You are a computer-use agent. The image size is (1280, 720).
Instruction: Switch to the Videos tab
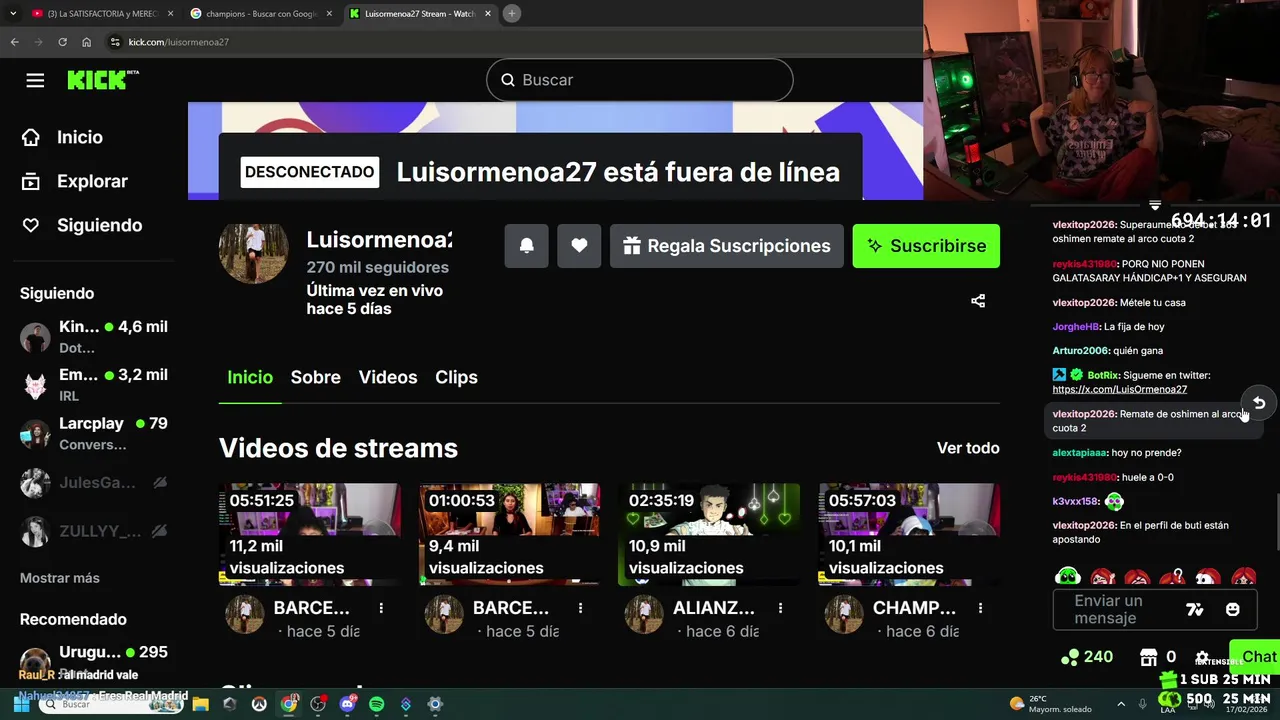tap(388, 377)
